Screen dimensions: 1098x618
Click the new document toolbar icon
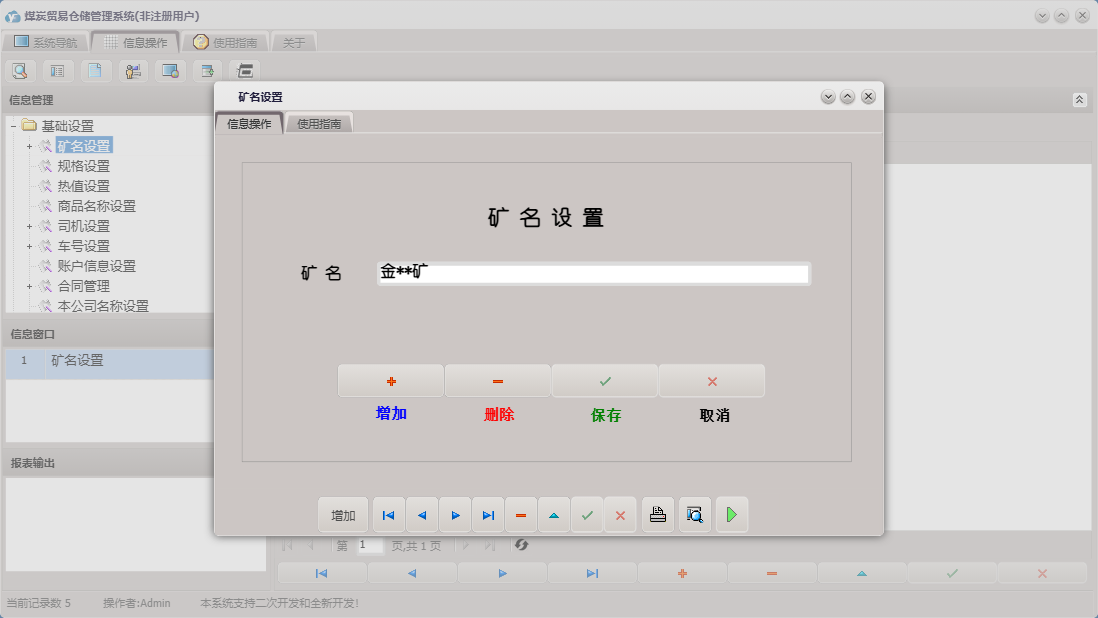pyautogui.click(x=95, y=70)
